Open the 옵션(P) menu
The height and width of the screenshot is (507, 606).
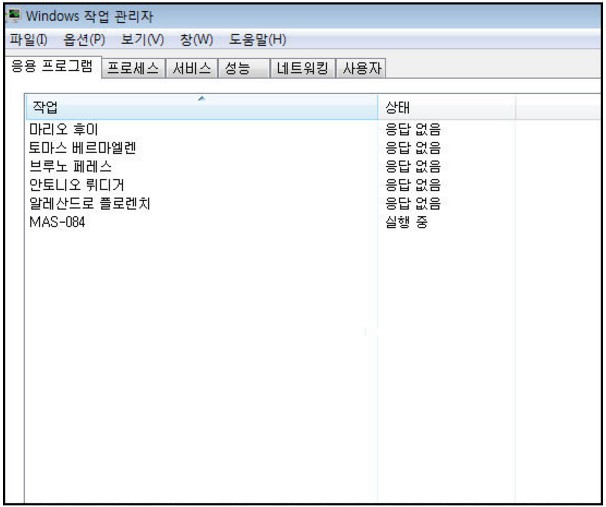tap(84, 39)
